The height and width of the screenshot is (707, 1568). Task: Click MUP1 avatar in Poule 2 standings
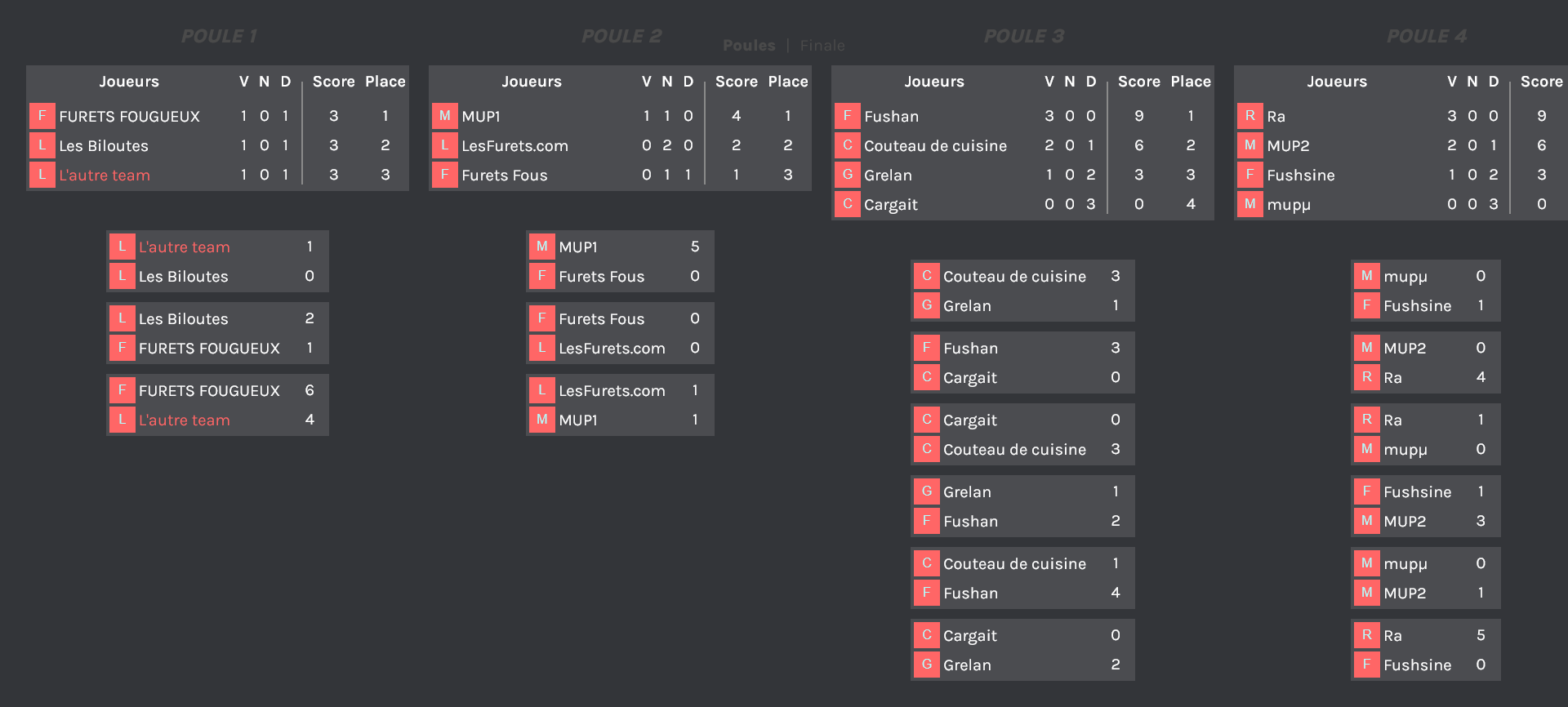[444, 116]
